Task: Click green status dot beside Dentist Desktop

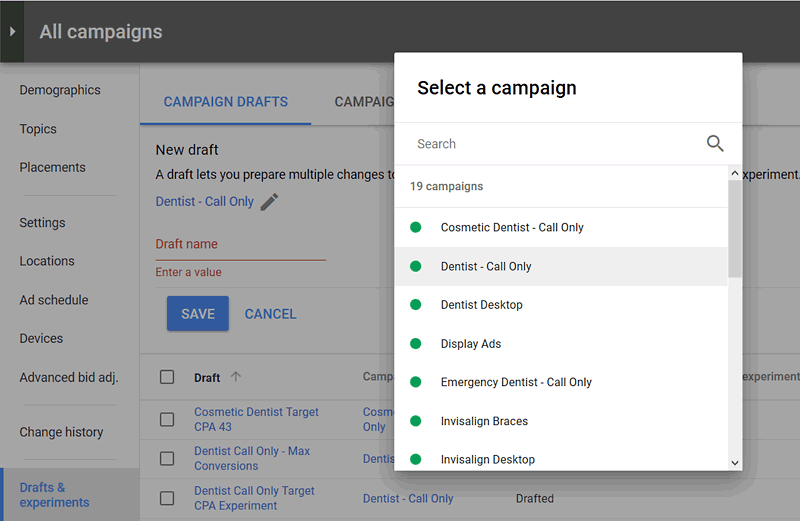Action: tap(416, 305)
